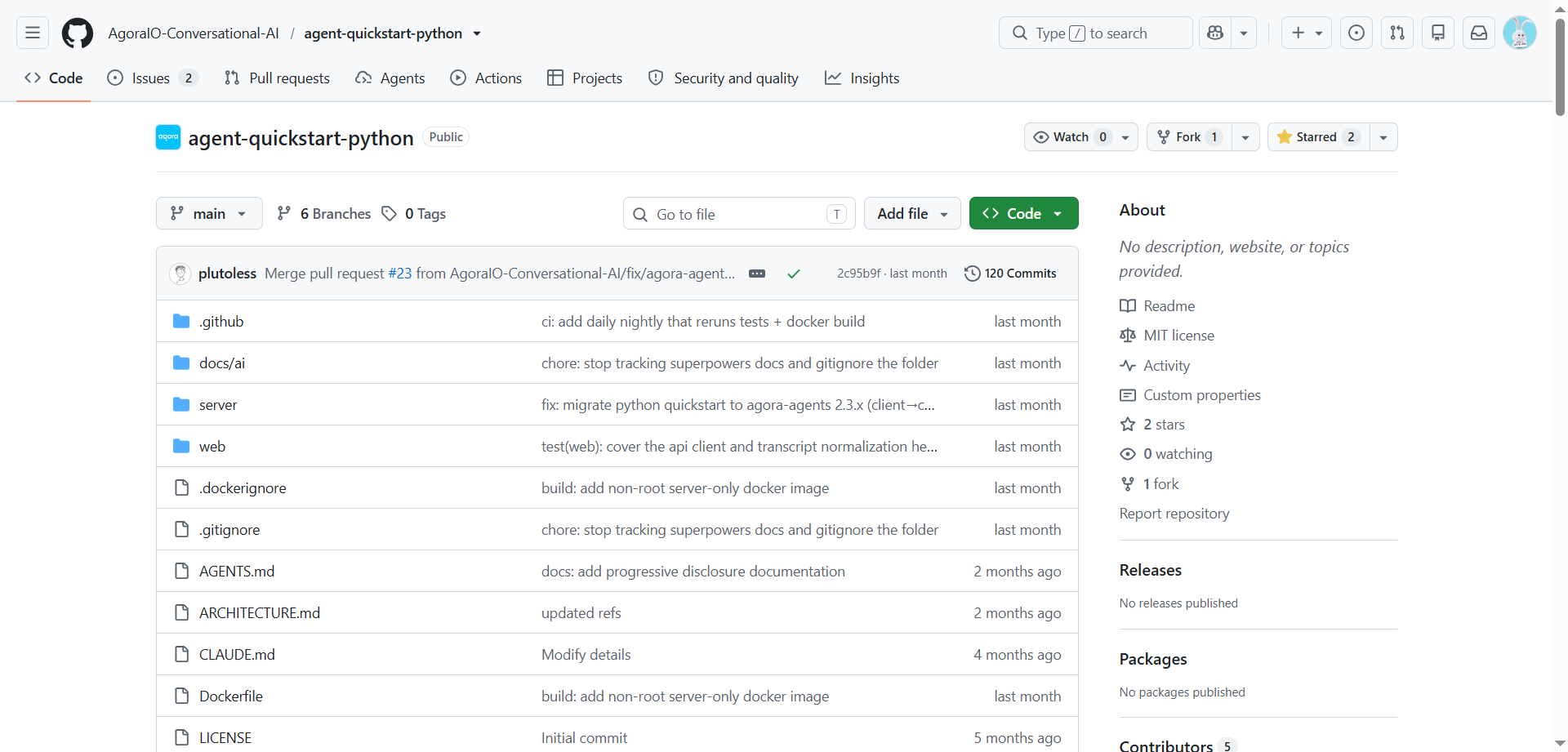Go to GitHub home via Octocat logo
This screenshot has width=1568, height=752.
click(78, 33)
